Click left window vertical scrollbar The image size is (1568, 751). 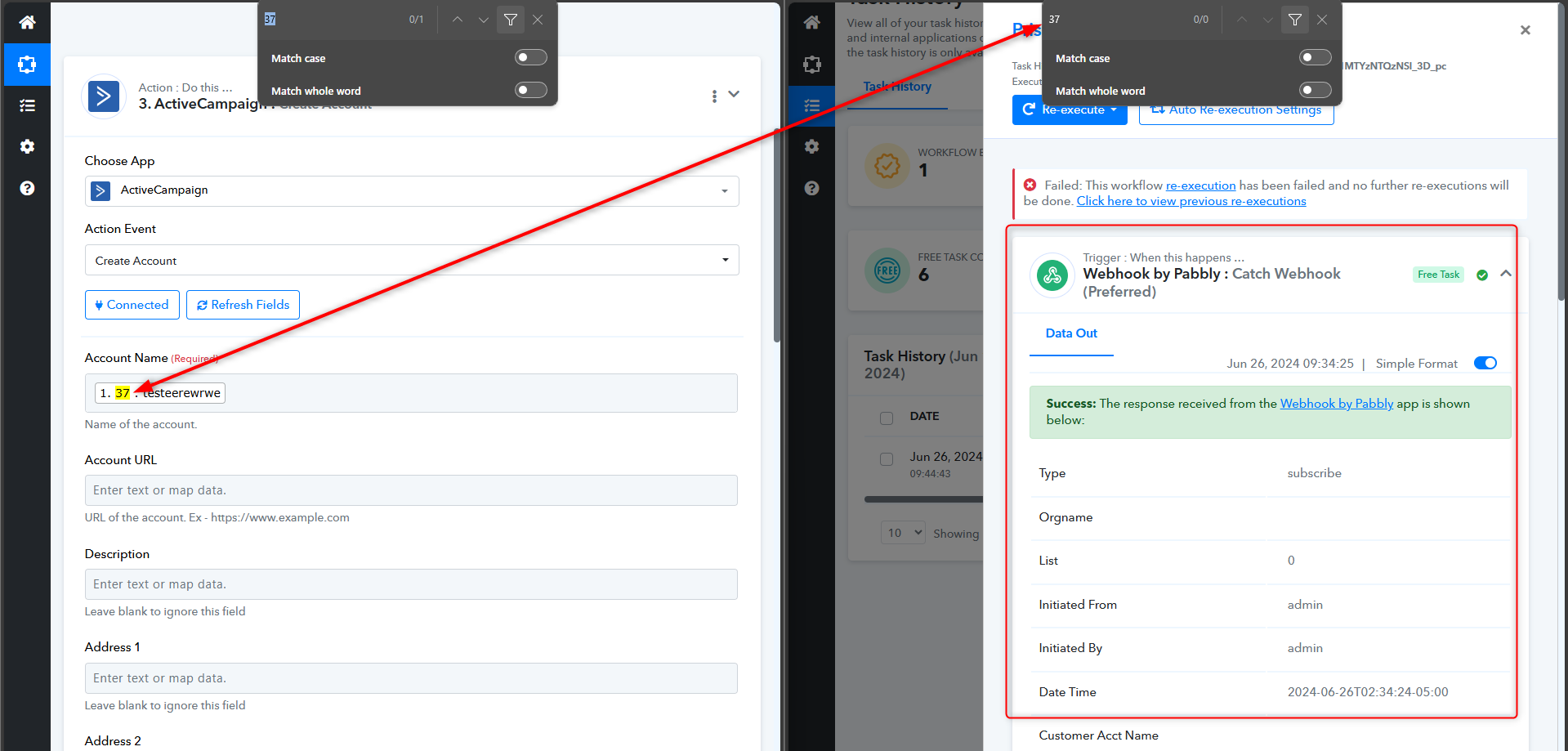(x=776, y=235)
